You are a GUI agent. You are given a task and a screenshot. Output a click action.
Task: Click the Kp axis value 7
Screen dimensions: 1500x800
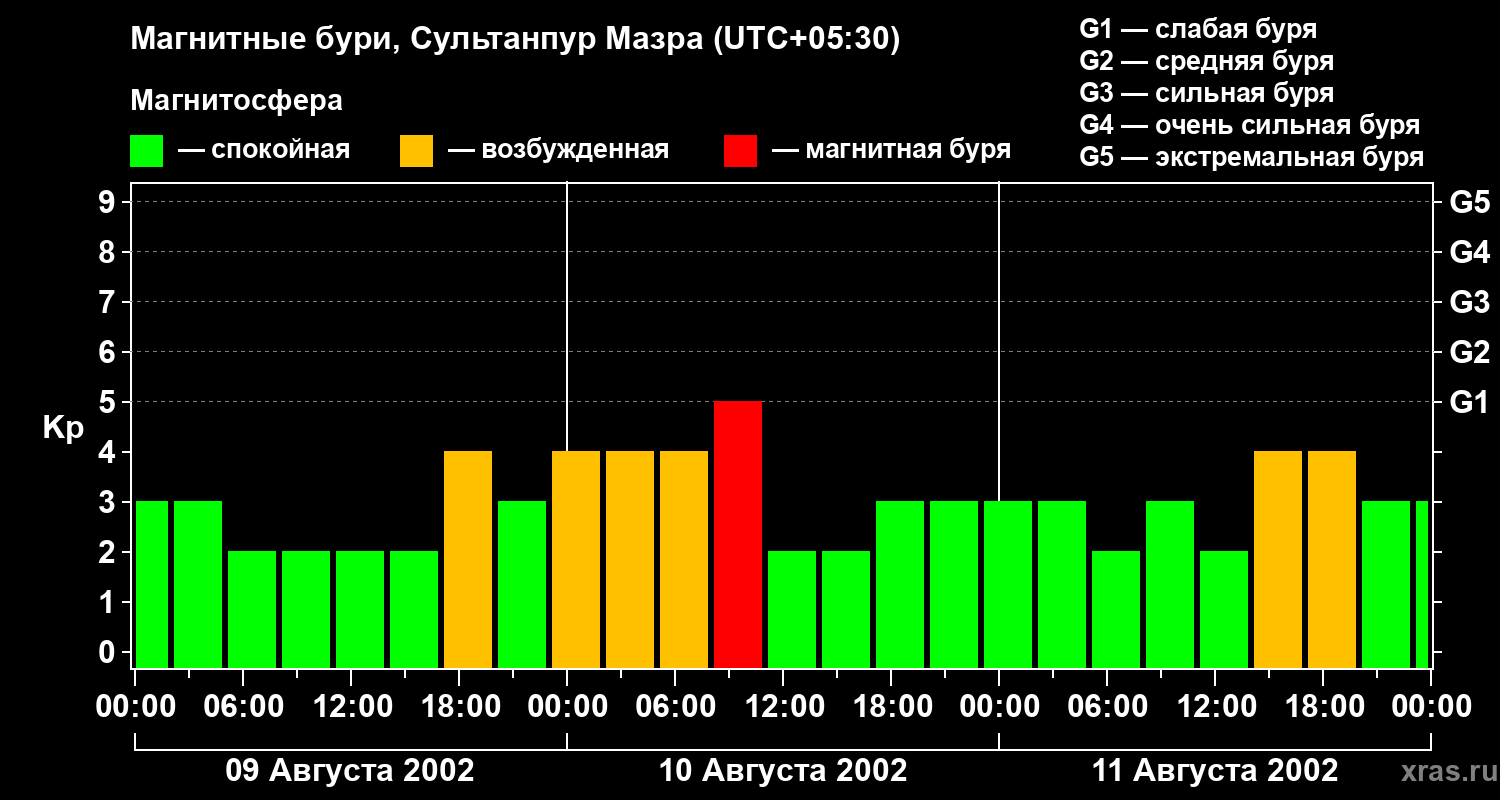[109, 302]
